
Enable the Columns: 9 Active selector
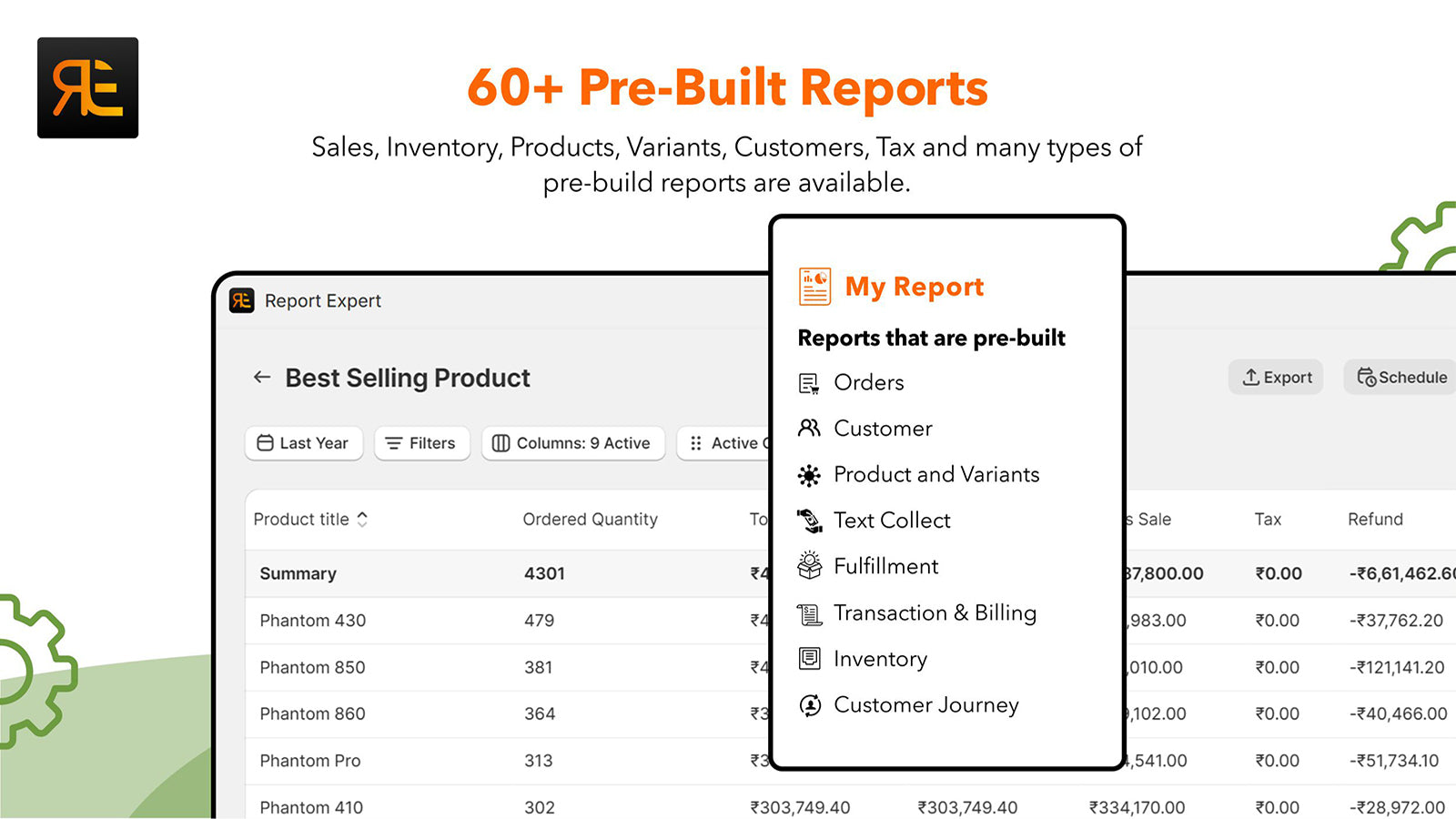pyautogui.click(x=572, y=443)
